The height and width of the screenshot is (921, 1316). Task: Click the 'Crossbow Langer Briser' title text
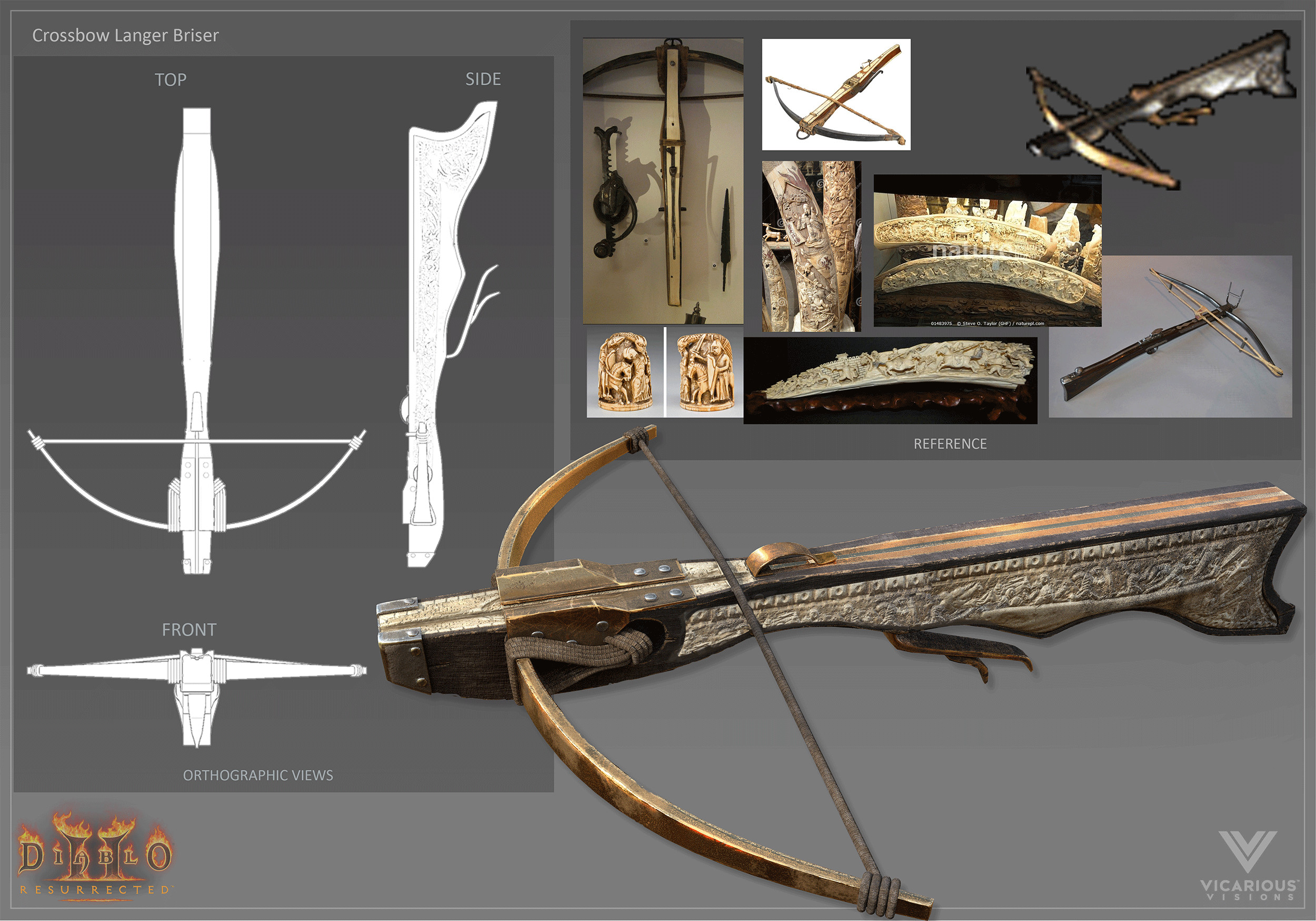click(x=125, y=36)
